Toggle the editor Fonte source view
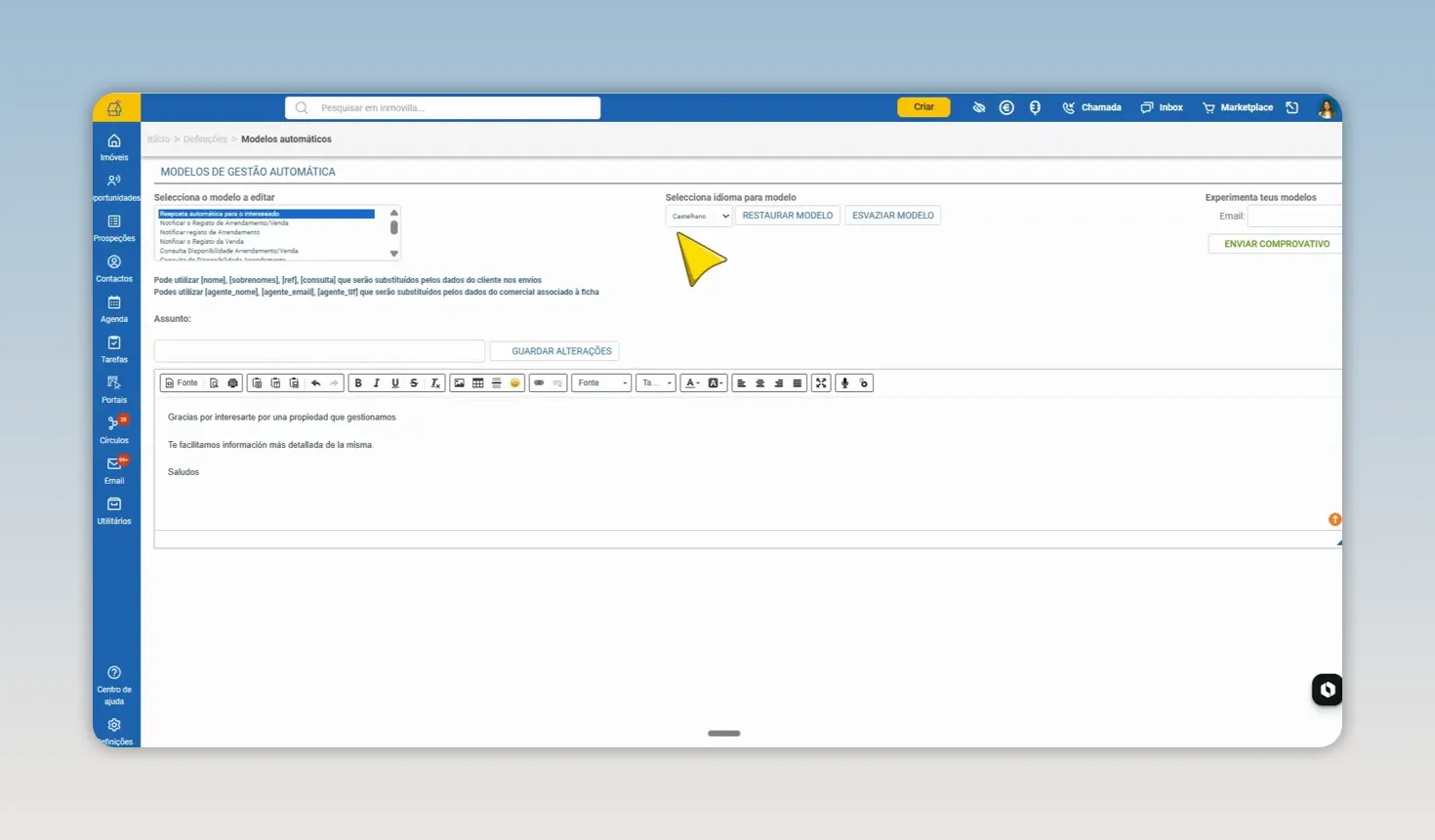 [x=182, y=383]
